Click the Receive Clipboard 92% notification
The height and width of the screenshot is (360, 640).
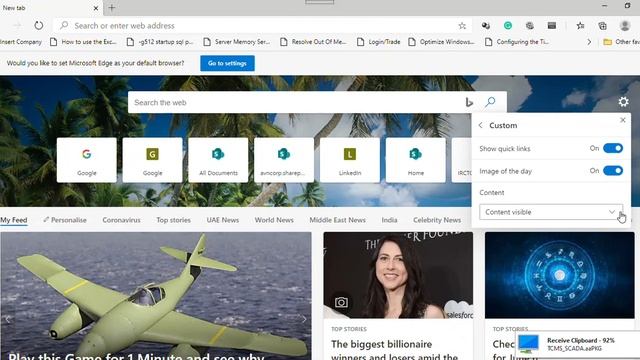point(578,344)
